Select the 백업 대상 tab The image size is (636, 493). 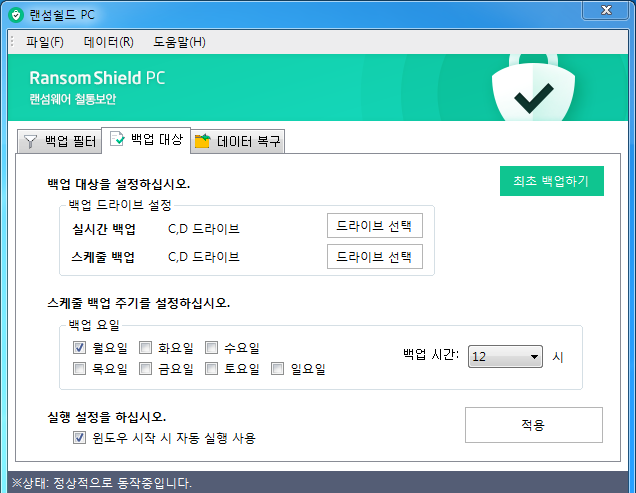pos(146,140)
